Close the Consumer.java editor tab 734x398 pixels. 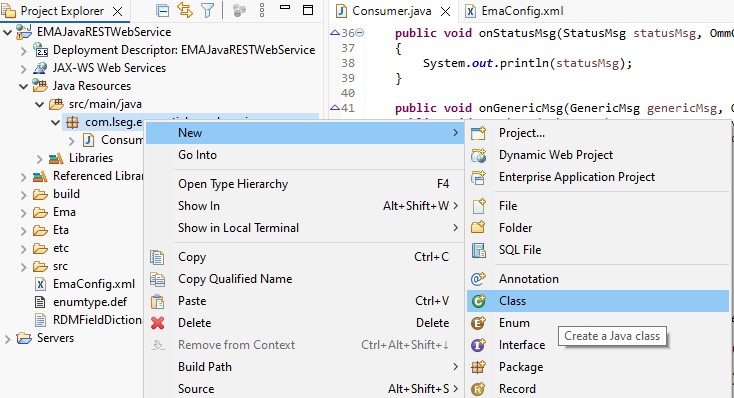tap(446, 11)
